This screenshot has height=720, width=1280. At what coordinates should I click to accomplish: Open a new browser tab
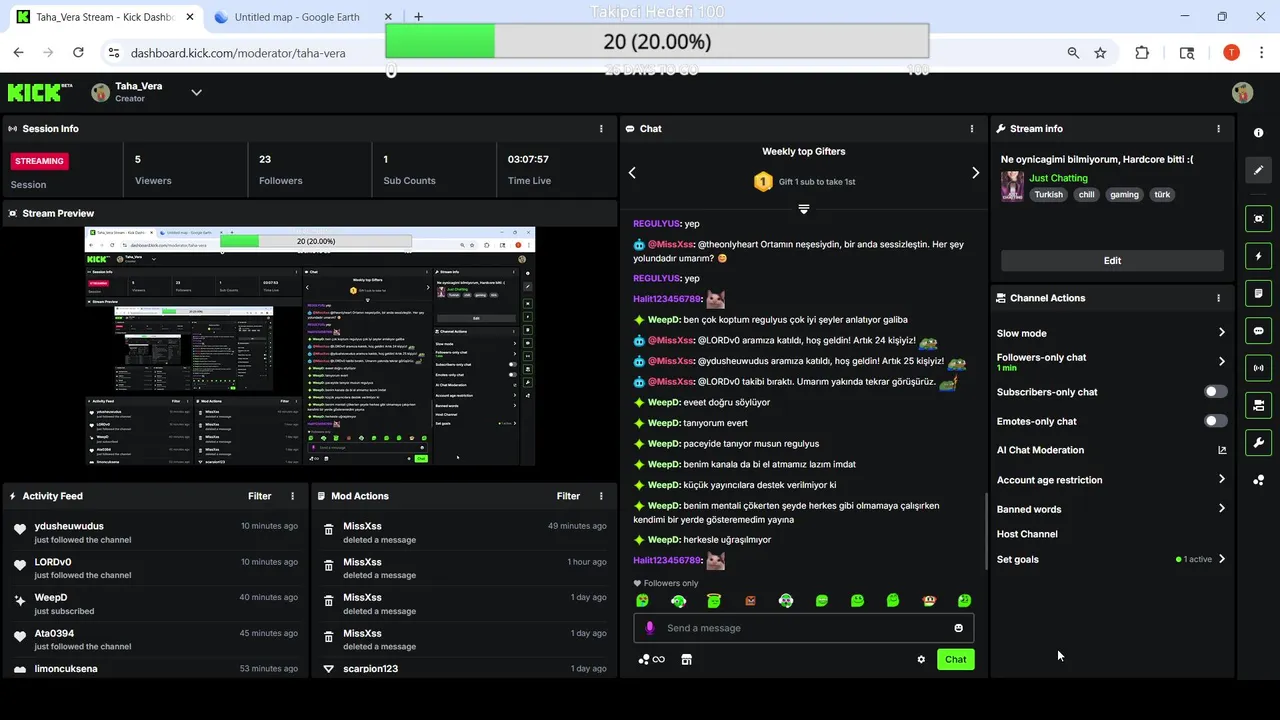click(x=418, y=17)
